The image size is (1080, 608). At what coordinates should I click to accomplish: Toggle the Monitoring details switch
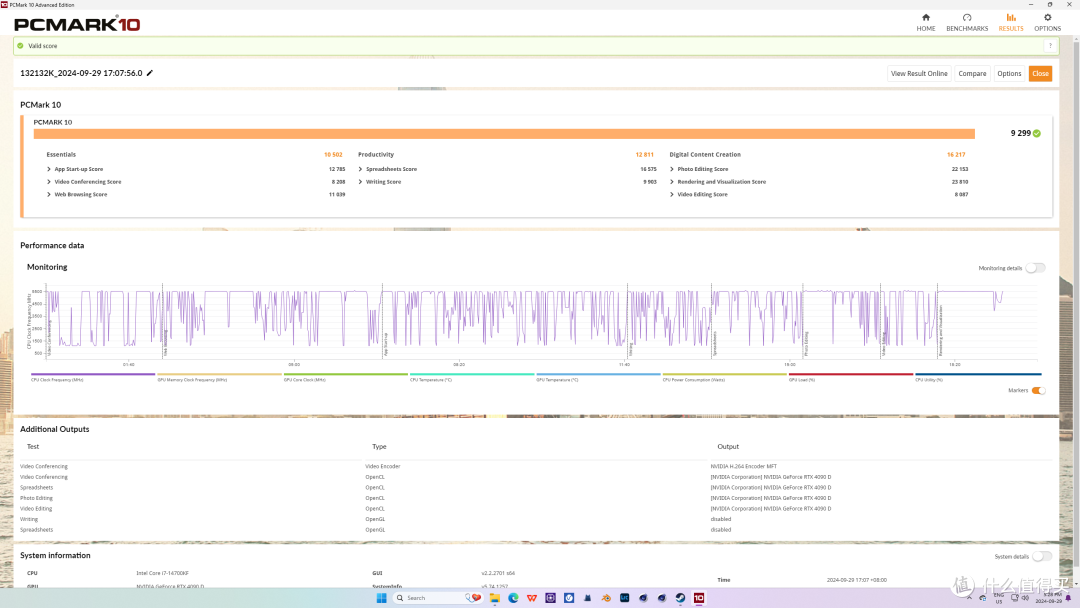point(1035,268)
